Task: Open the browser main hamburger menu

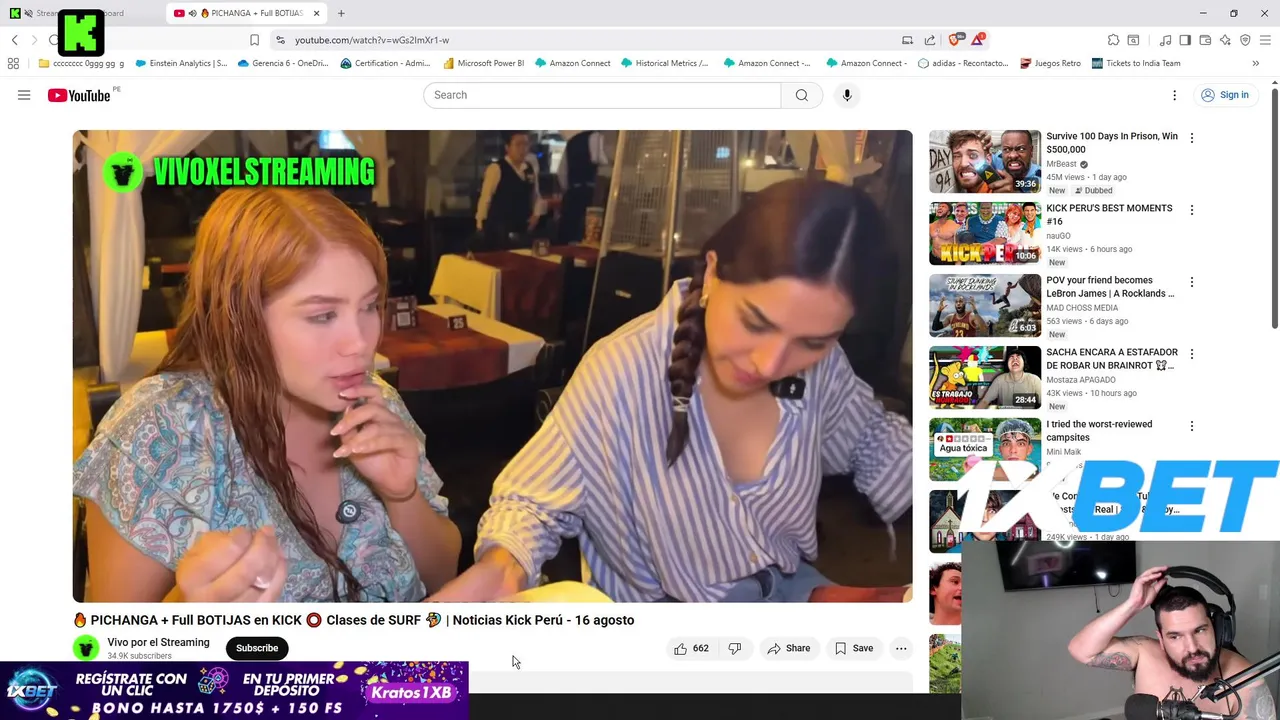Action: [x=1266, y=40]
